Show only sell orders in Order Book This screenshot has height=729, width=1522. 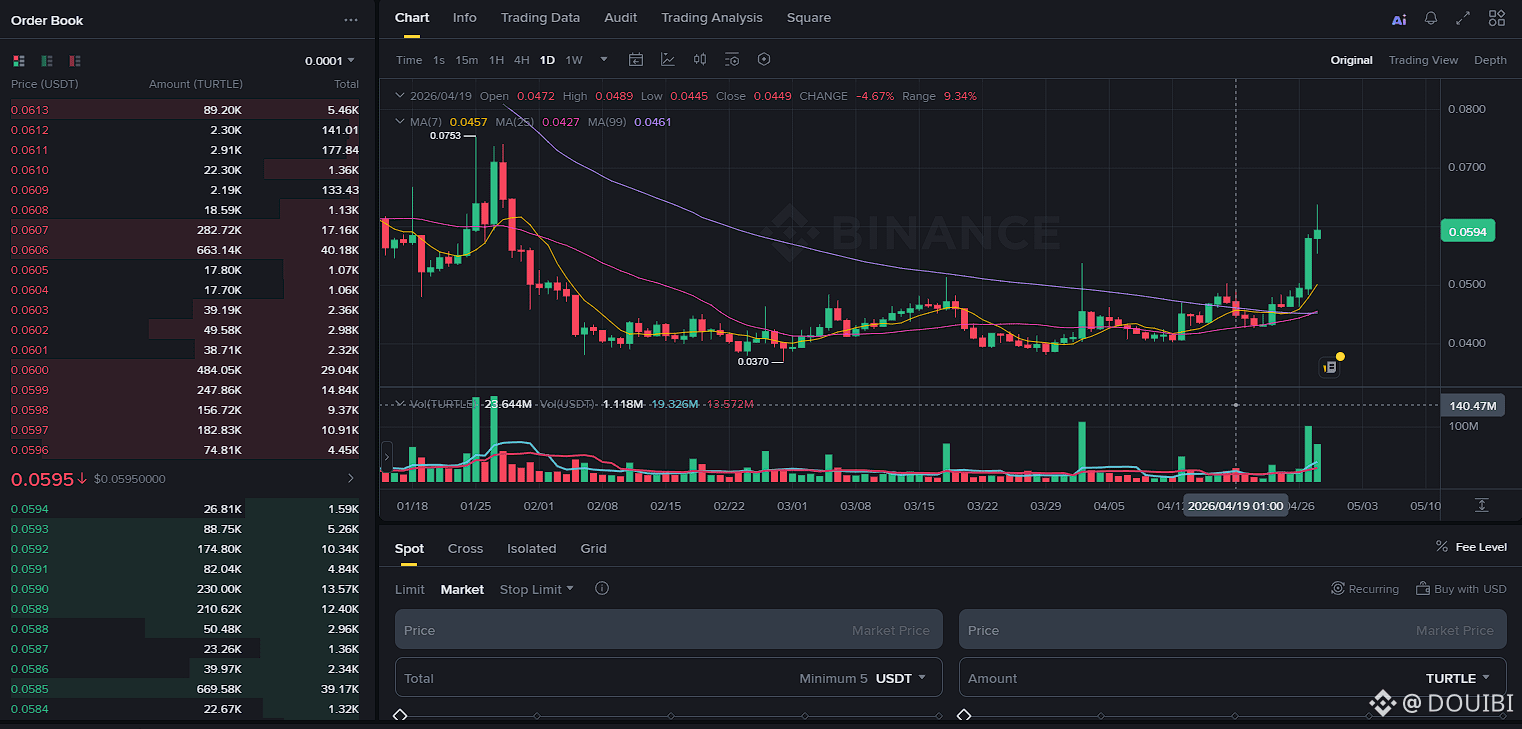(76, 61)
